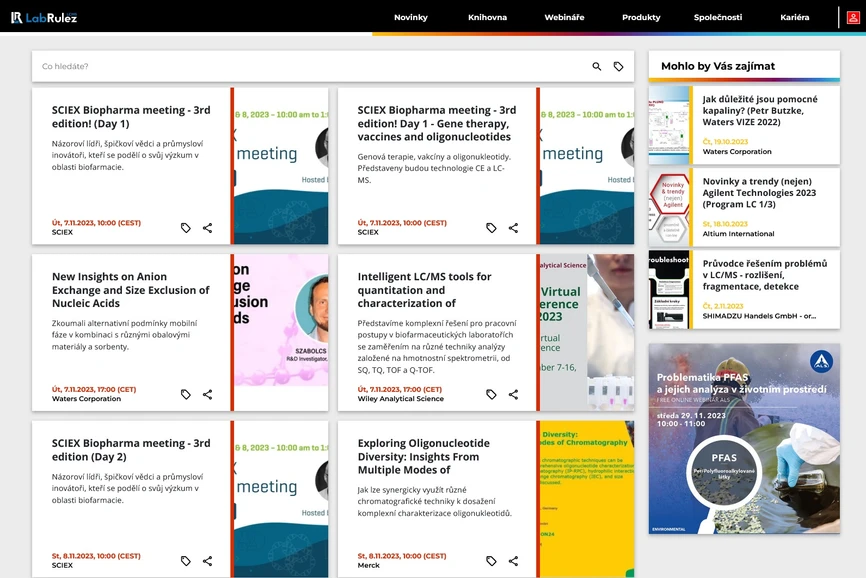Share the SCIEX Biopharma Day 1 card
This screenshot has width=866, height=578.
[x=207, y=227]
